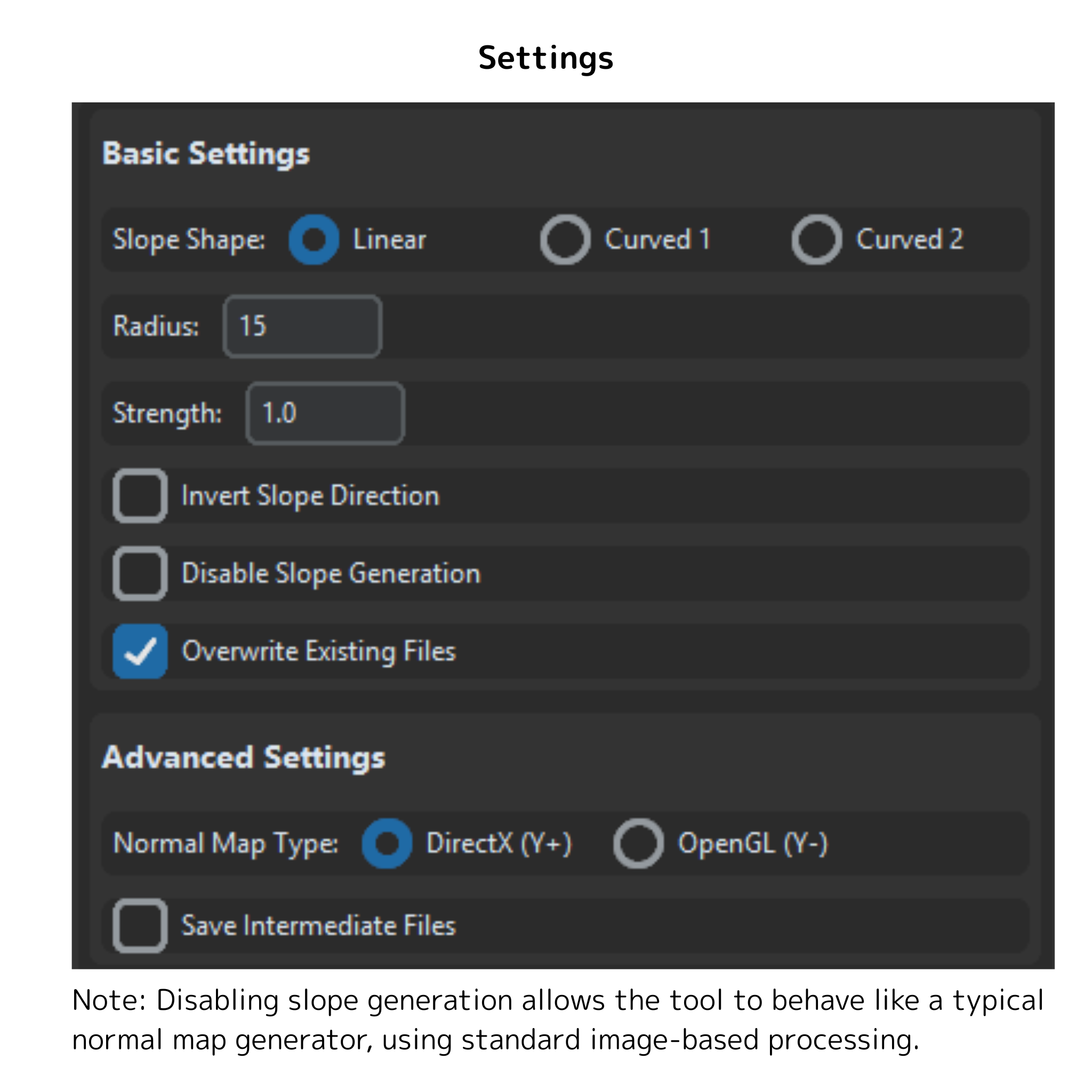The width and height of the screenshot is (1092, 1092).
Task: Click the Advanced Settings section header
Action: click(x=244, y=757)
